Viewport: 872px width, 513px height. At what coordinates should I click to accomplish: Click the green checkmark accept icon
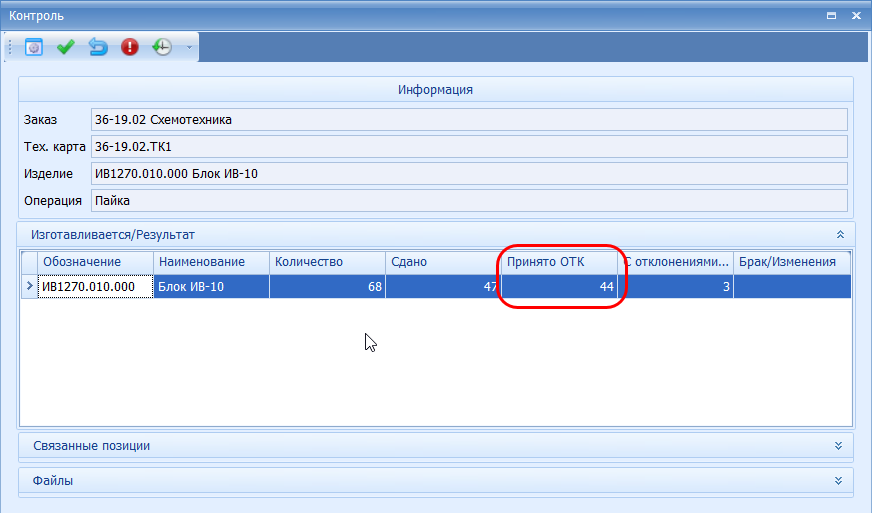66,47
